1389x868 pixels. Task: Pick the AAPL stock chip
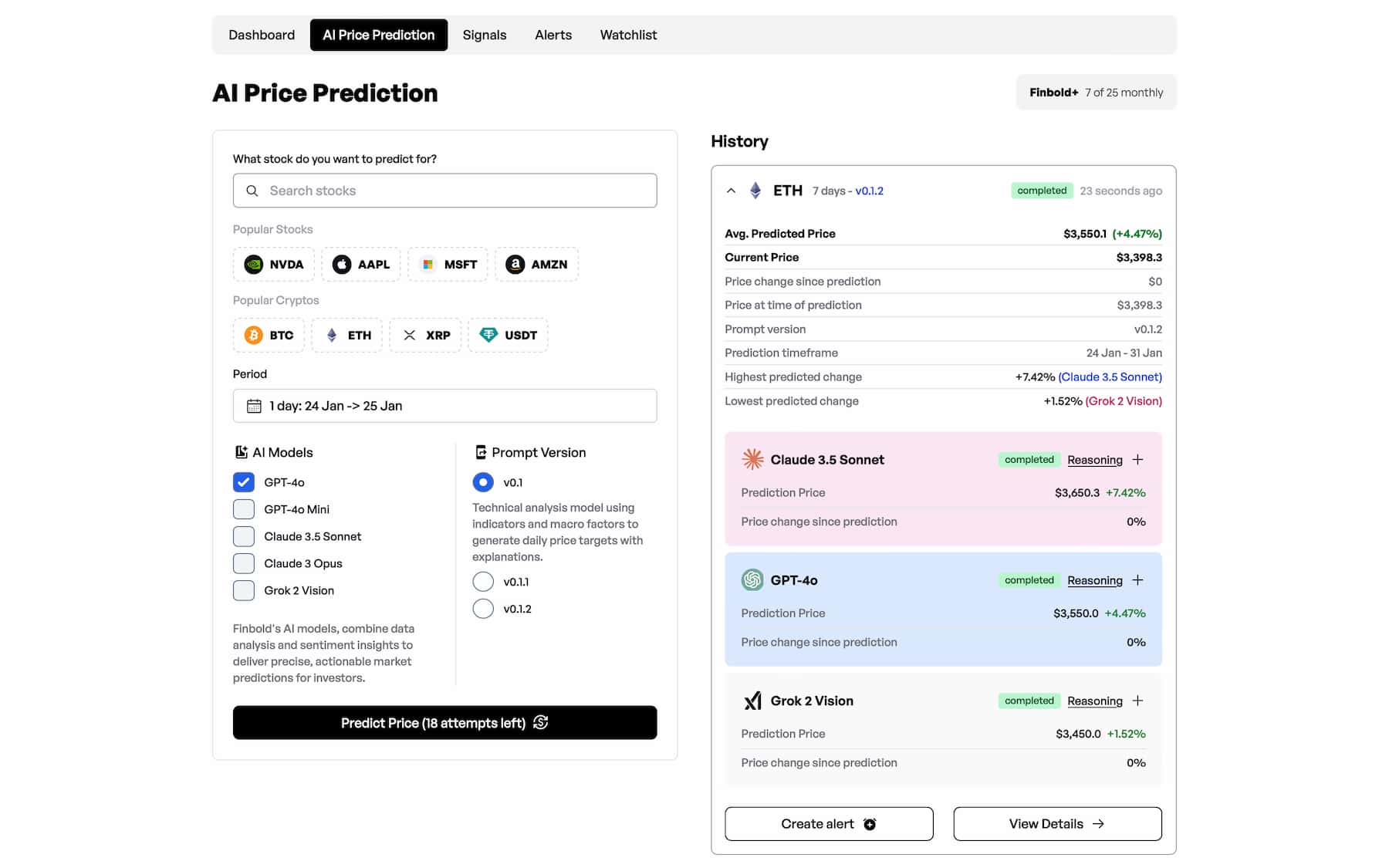click(361, 264)
